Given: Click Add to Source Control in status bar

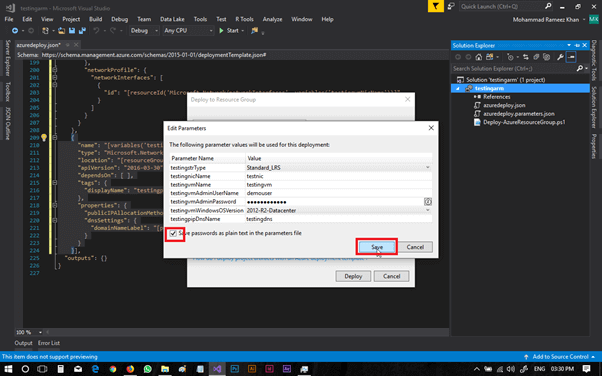Looking at the screenshot, I should pyautogui.click(x=560, y=357).
